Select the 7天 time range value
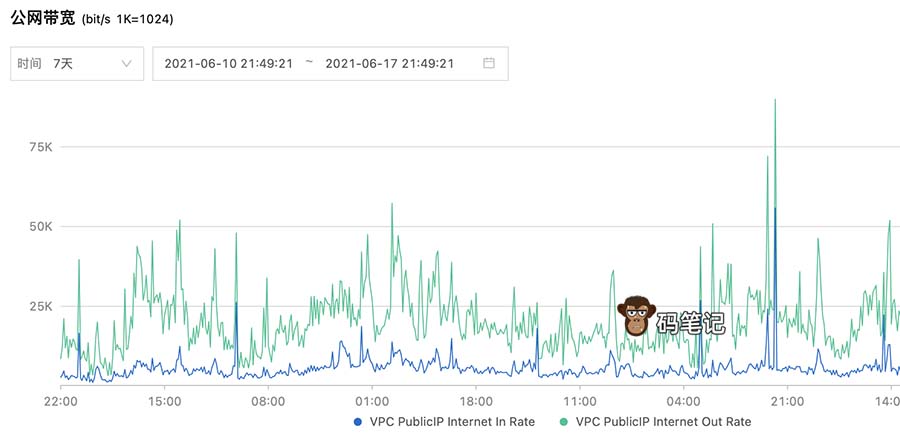The width and height of the screenshot is (900, 436). tap(63, 63)
